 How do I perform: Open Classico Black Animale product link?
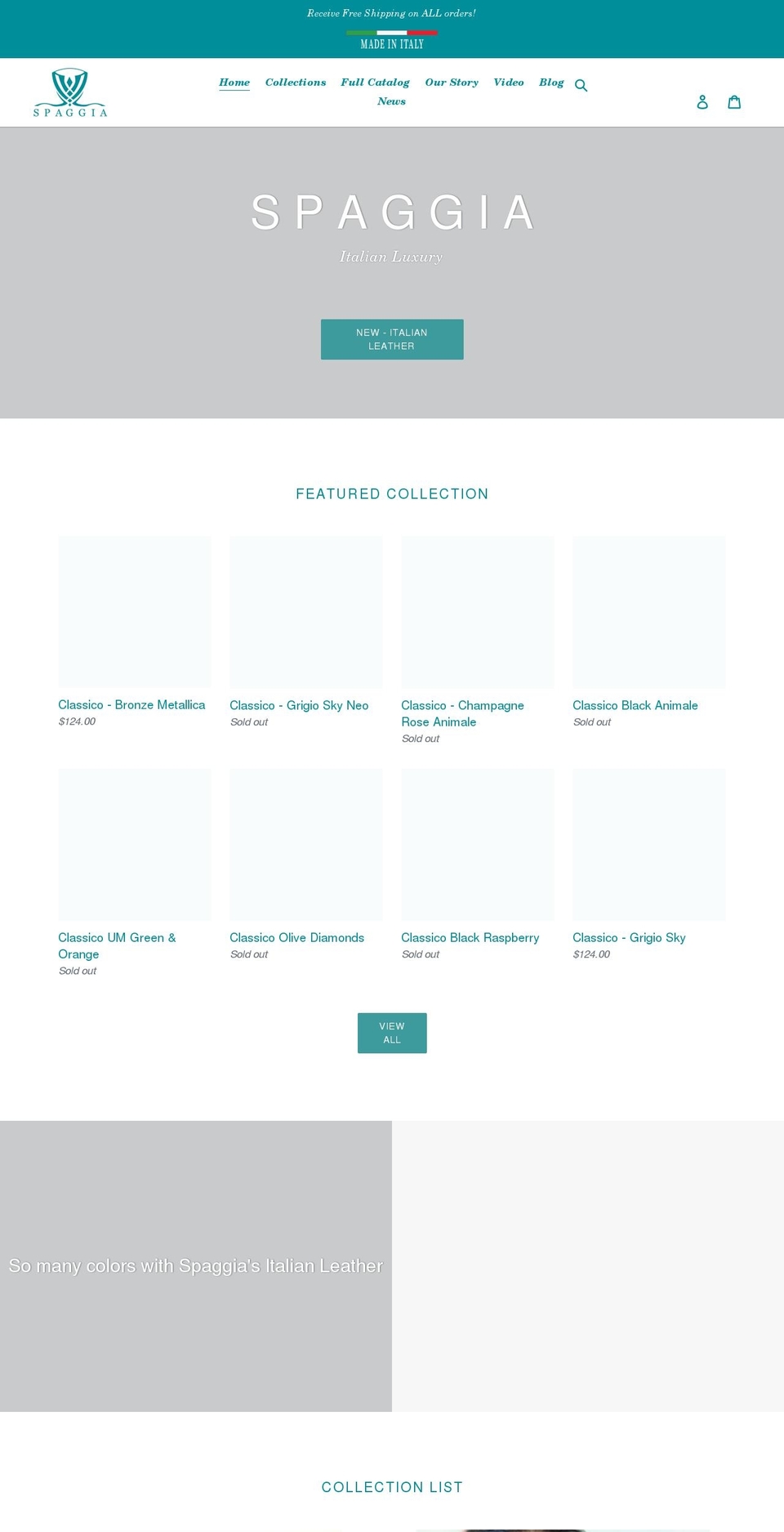point(635,705)
